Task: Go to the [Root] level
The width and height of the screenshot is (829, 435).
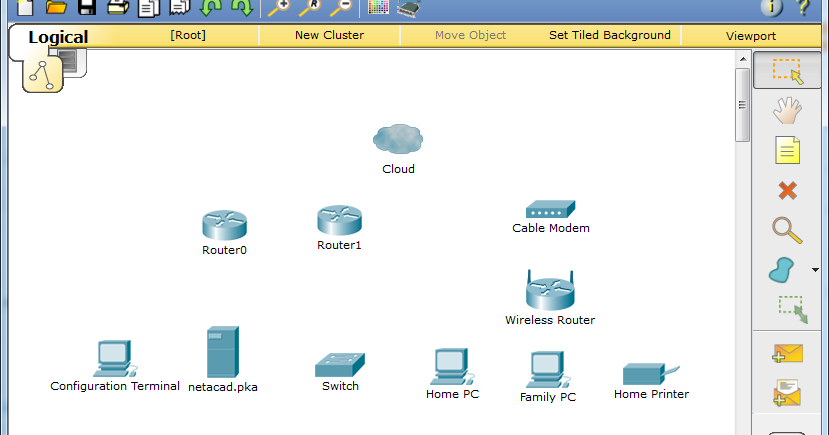Action: click(x=188, y=35)
